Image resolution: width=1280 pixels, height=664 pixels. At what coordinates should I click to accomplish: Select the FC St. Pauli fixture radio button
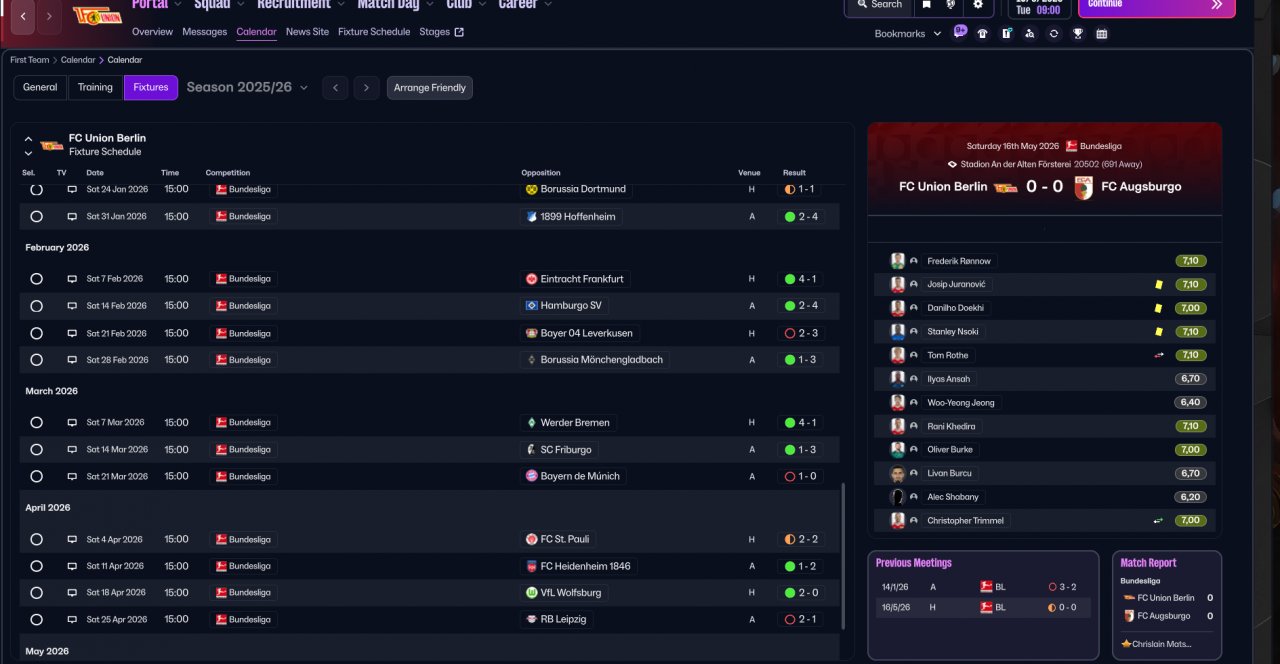pyautogui.click(x=37, y=539)
